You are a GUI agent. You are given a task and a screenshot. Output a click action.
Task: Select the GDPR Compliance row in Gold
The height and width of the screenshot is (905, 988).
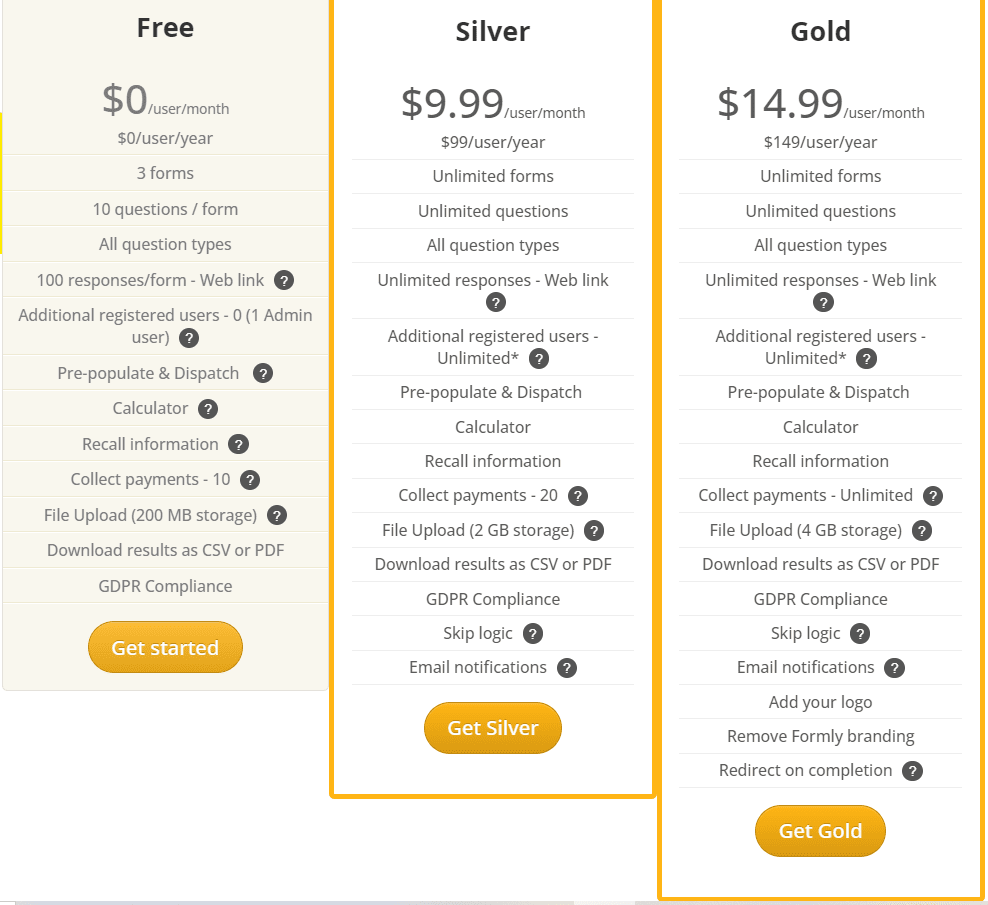coord(820,598)
